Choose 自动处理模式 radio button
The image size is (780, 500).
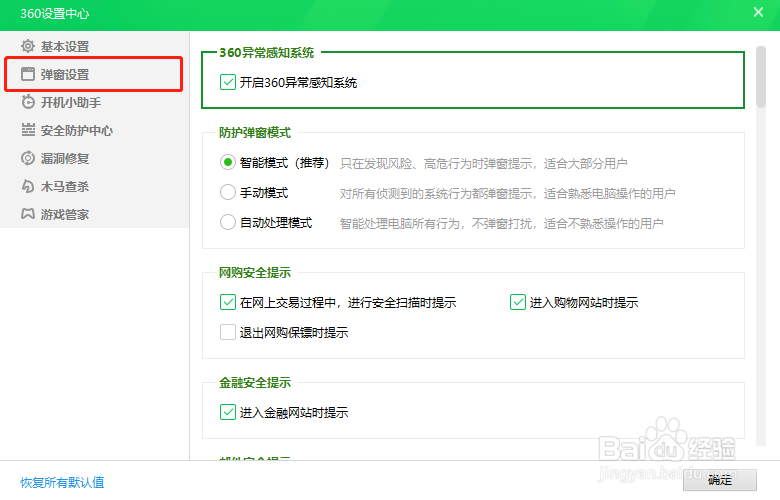pos(228,222)
